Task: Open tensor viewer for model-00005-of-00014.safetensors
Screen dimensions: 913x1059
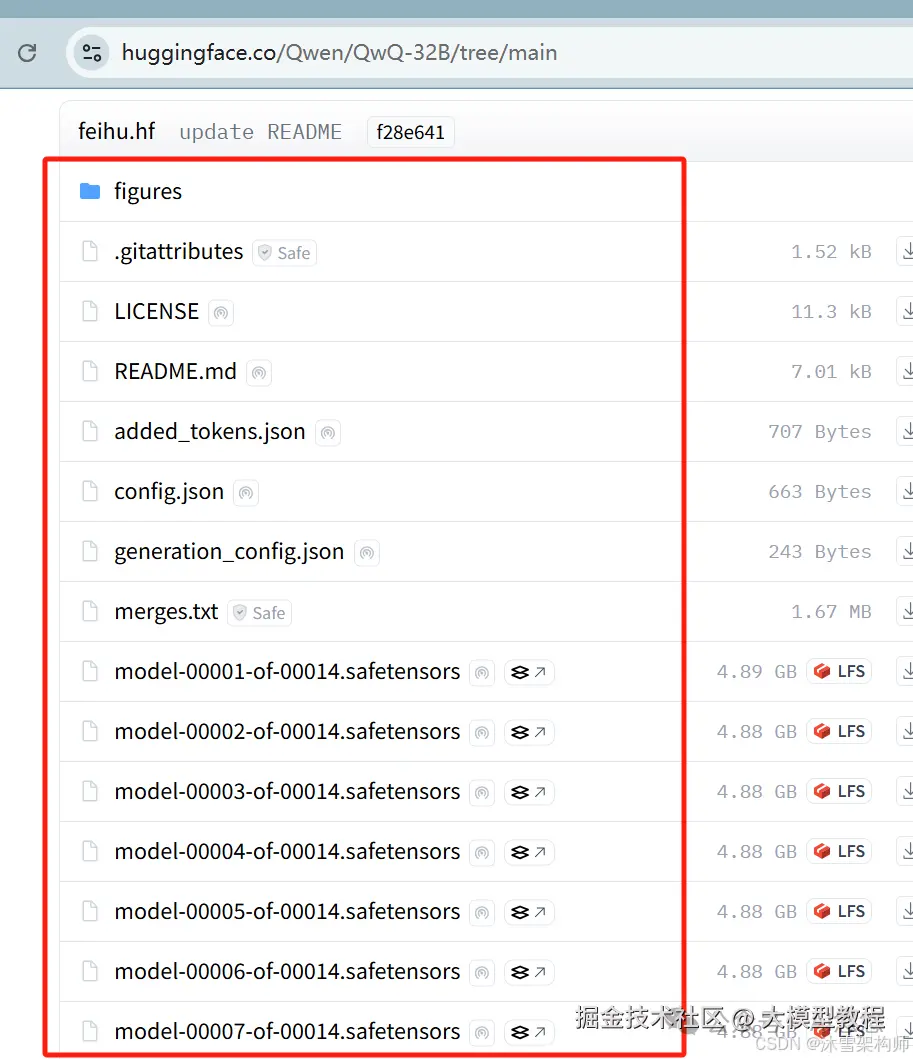Action: coord(529,912)
